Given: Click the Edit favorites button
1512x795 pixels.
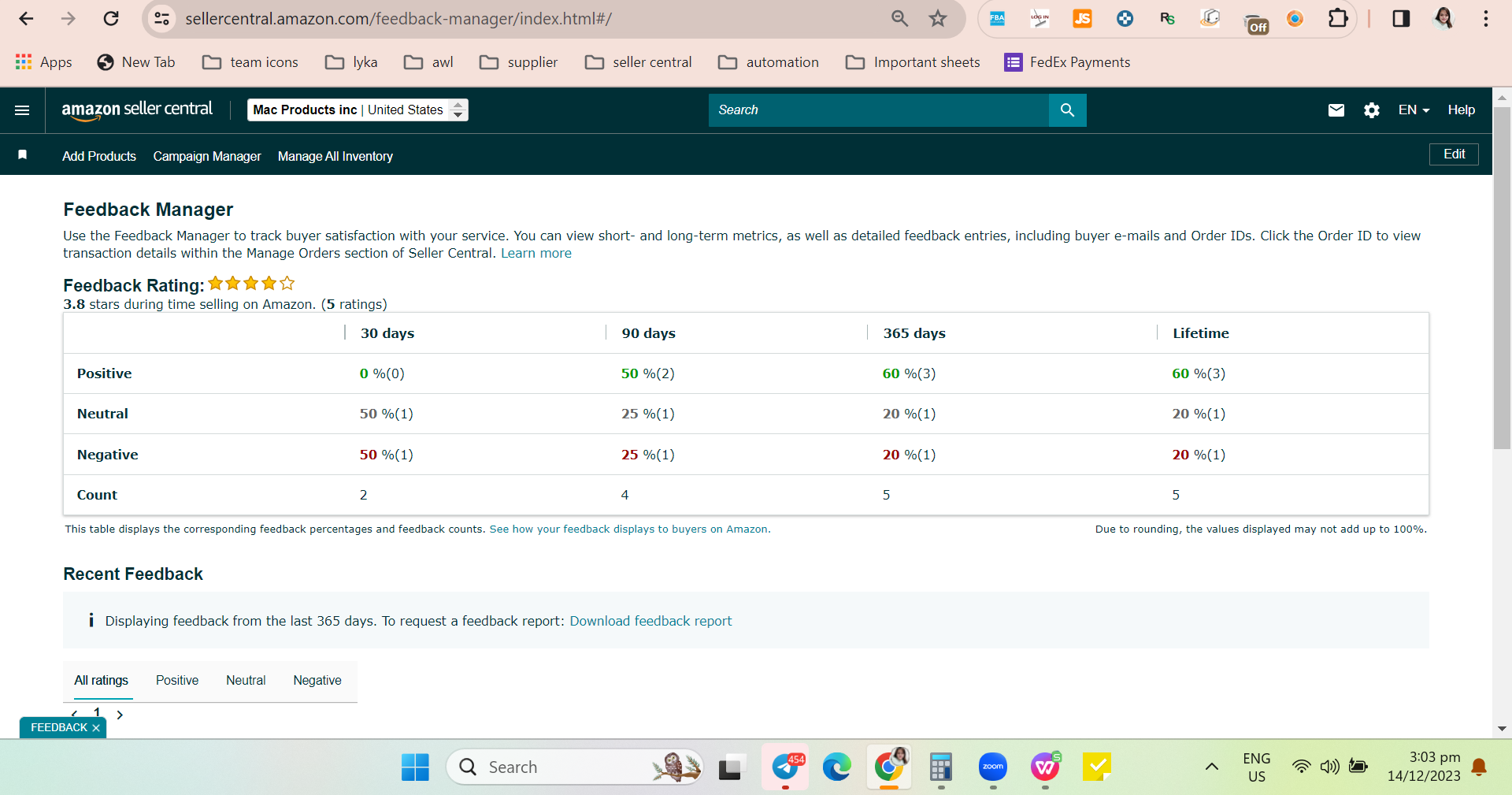Looking at the screenshot, I should (x=1454, y=154).
